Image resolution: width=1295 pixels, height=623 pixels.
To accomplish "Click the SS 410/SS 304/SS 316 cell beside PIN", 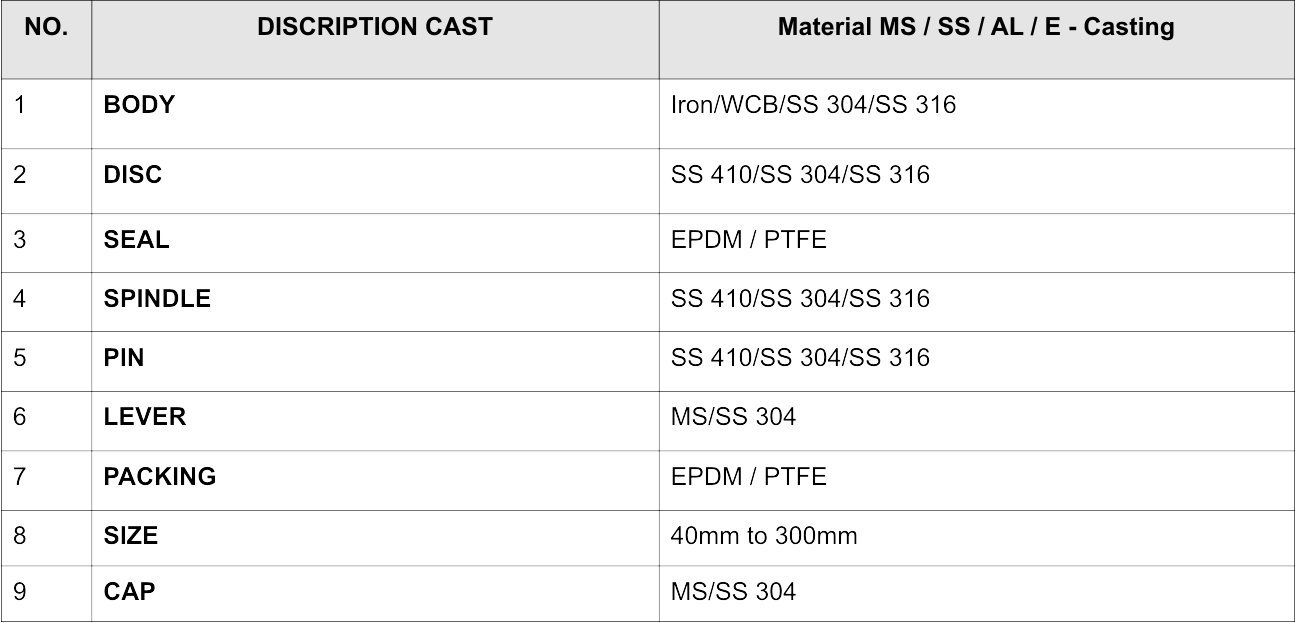I will 976,359.
